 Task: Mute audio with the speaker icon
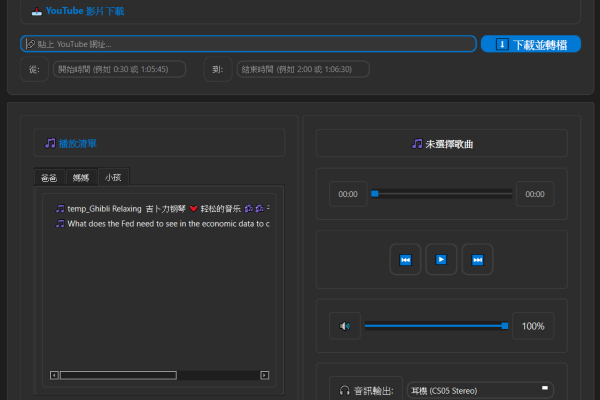345,326
